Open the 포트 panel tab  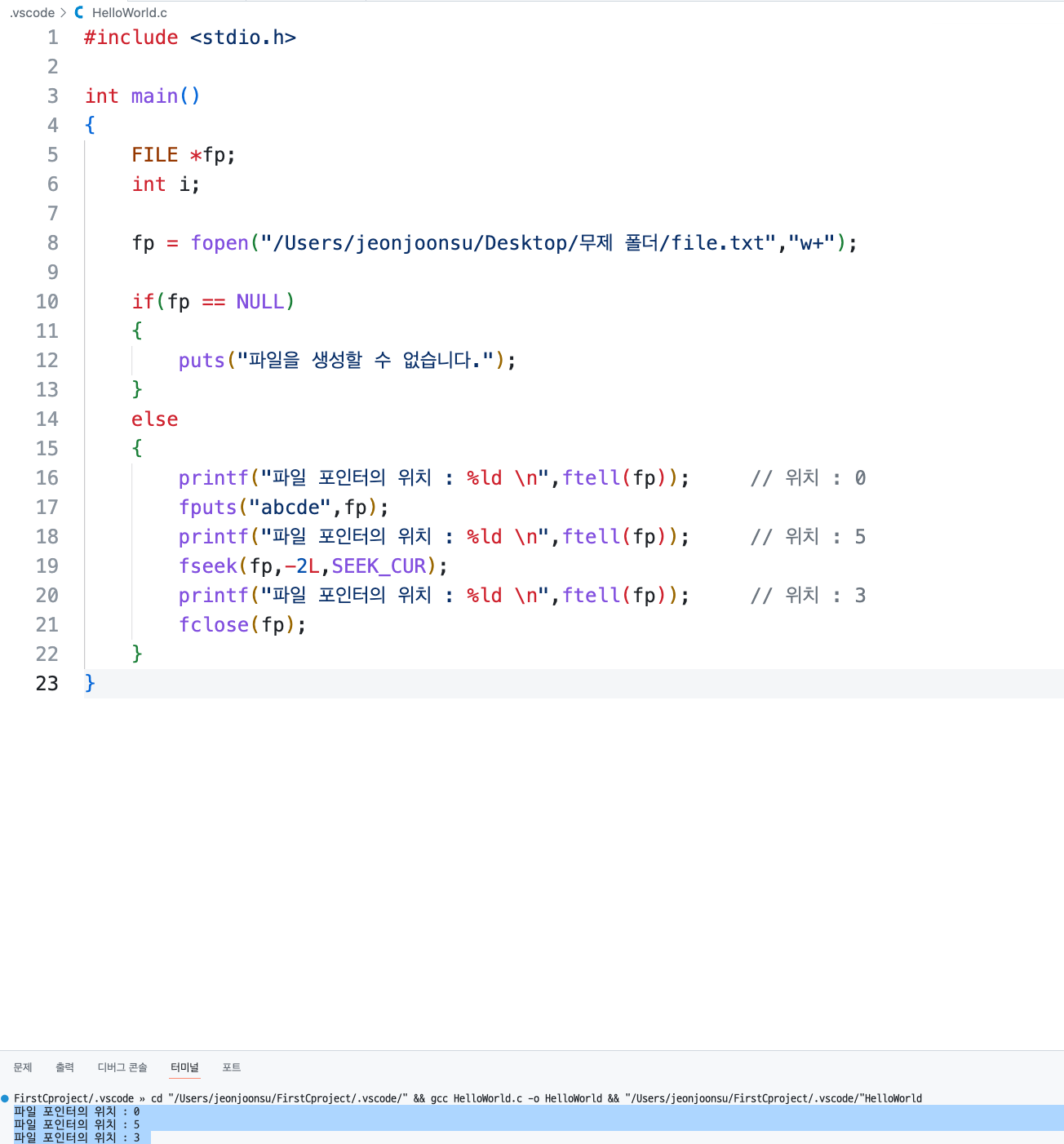(232, 1067)
